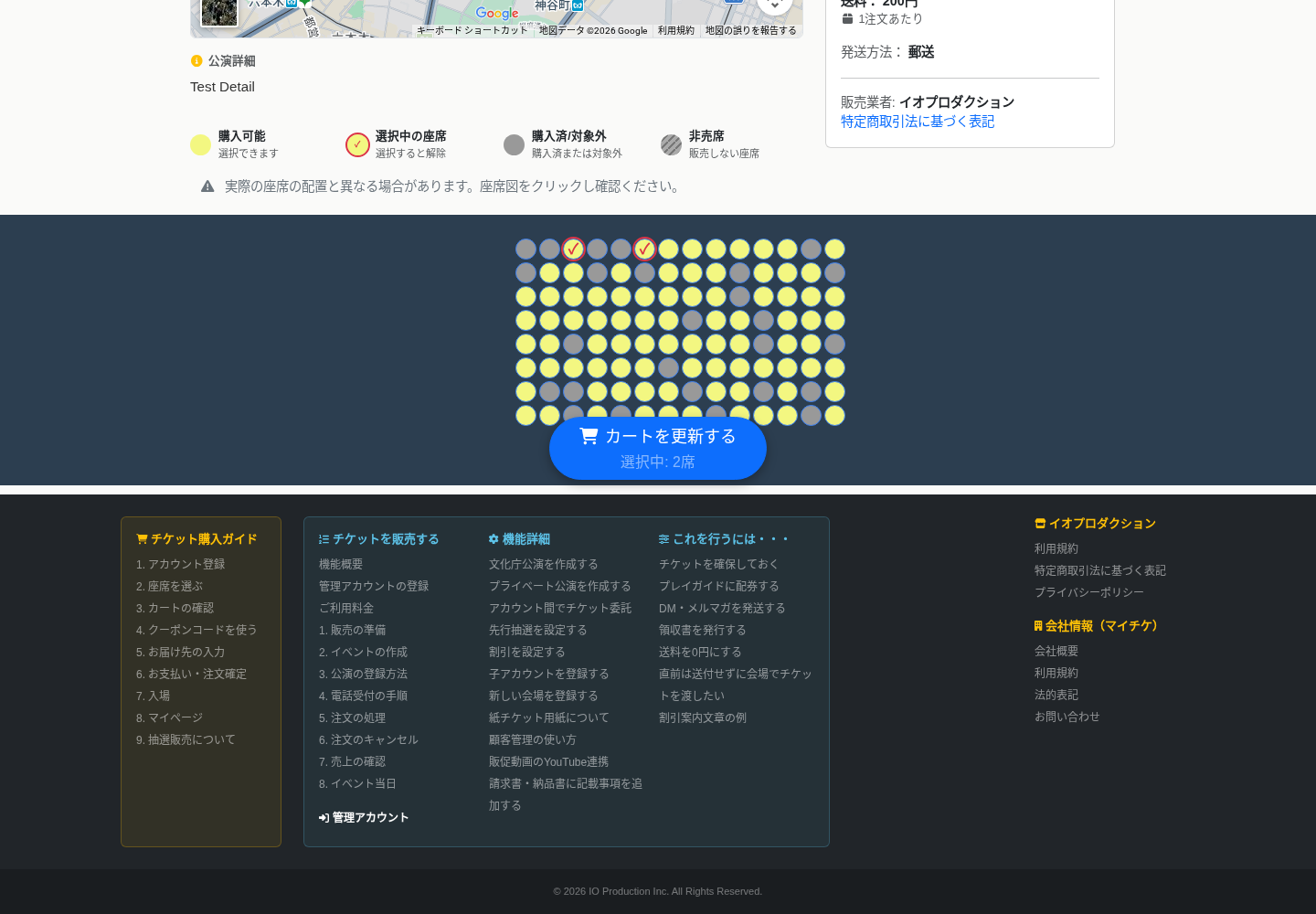Click the icon beside これを行うには heading
Image resolution: width=1316 pixels, height=914 pixels.
[663, 539]
